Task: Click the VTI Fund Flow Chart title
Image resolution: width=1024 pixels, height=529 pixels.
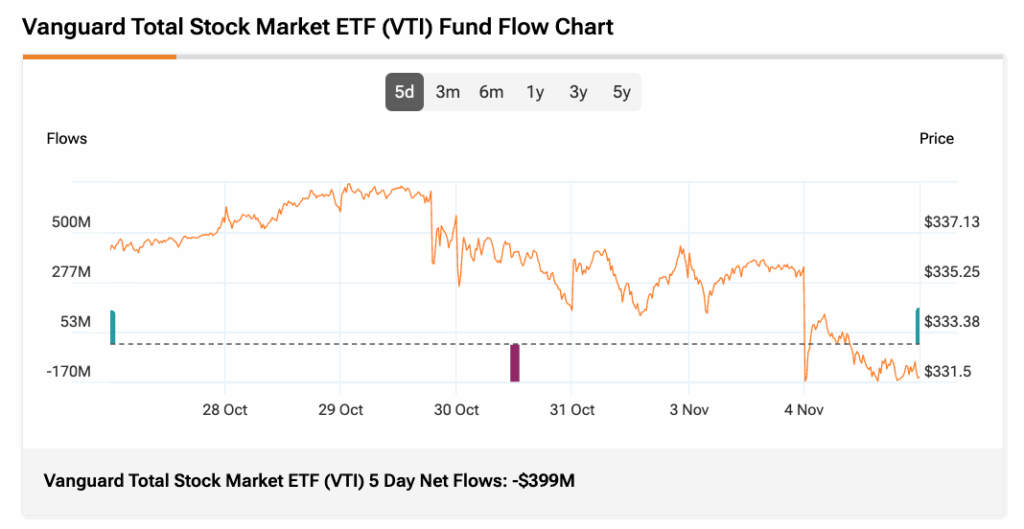Action: point(318,27)
